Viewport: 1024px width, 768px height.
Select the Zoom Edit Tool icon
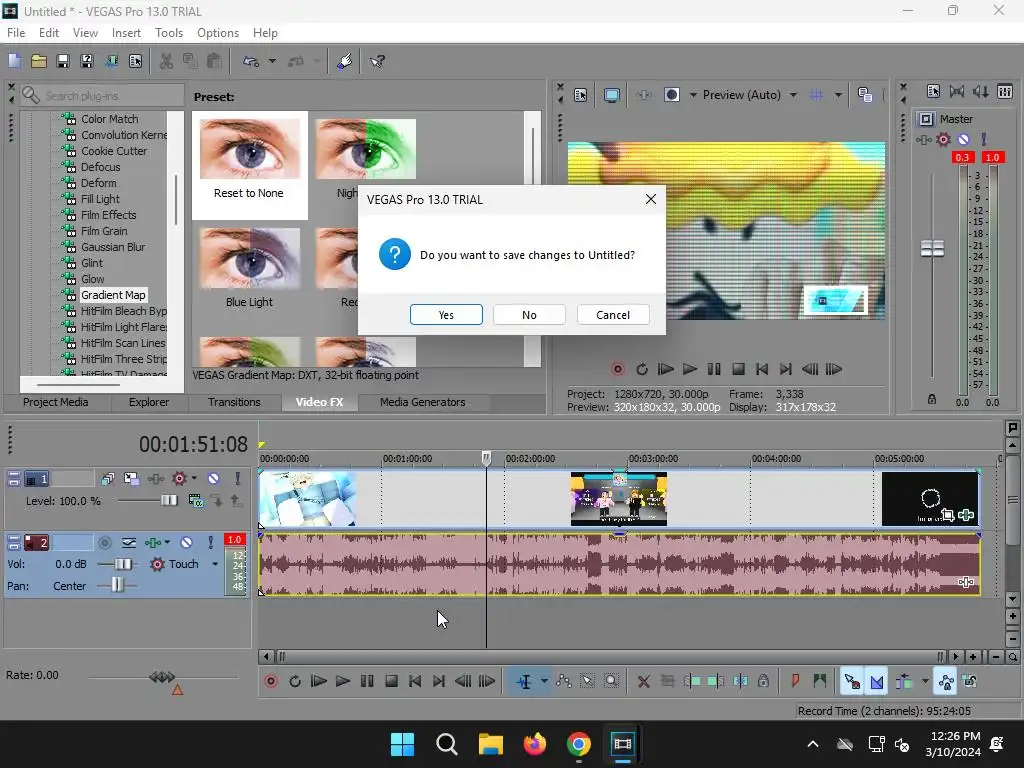pos(611,681)
